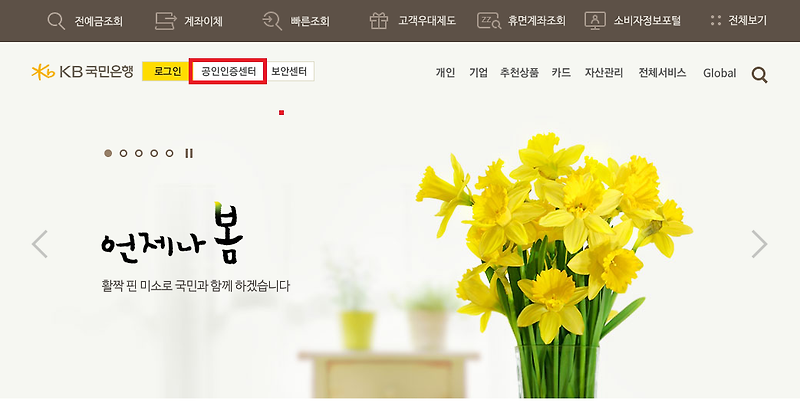Viewport: 800px width, 413px height.
Task: Click the 공인인증센터 button
Action: 228,71
